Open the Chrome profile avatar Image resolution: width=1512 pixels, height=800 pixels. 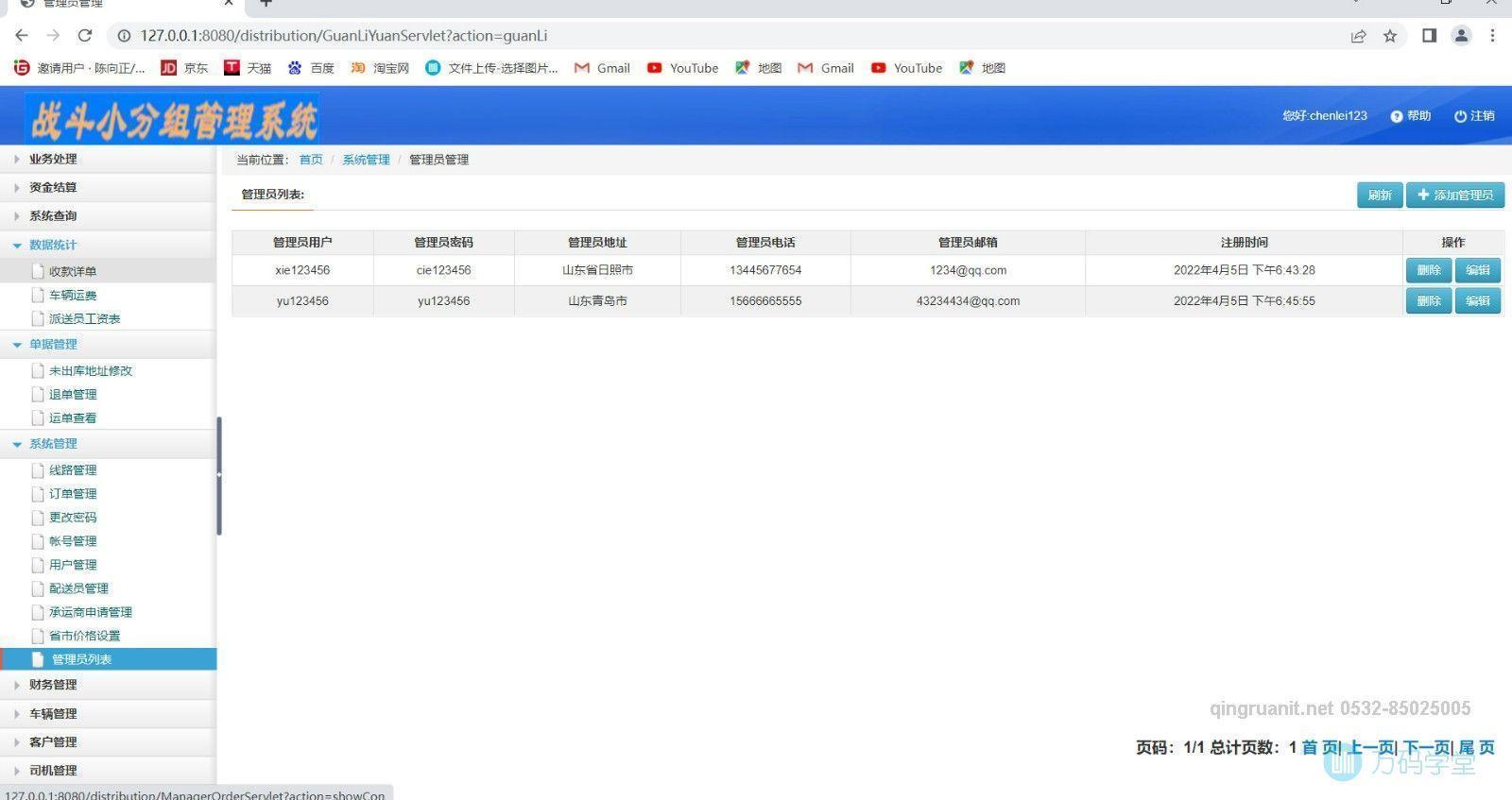[1461, 36]
